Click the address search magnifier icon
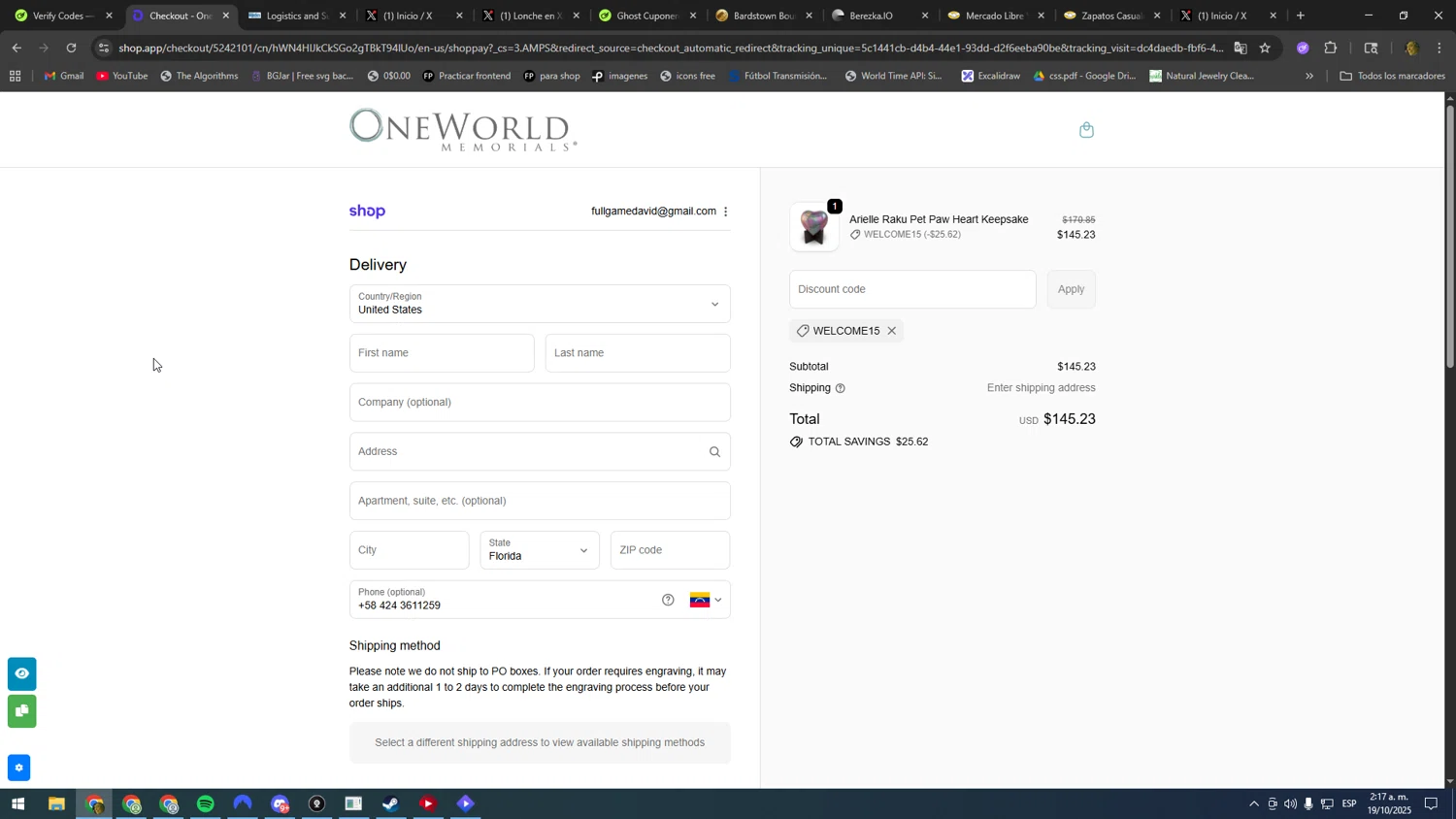The width and height of the screenshot is (1456, 819). pyautogui.click(x=714, y=451)
